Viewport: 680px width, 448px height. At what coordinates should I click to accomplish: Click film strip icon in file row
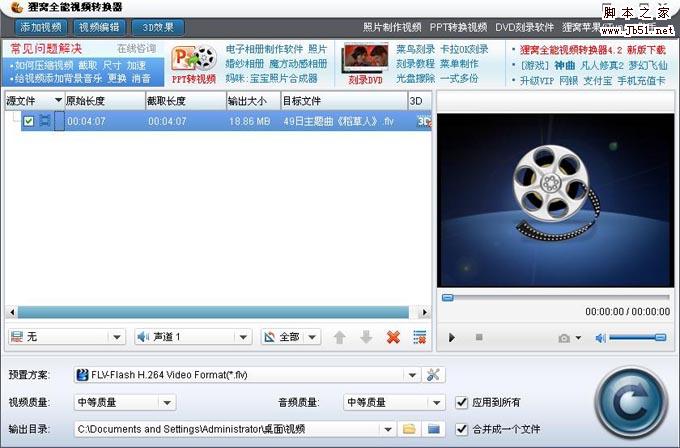[x=45, y=121]
